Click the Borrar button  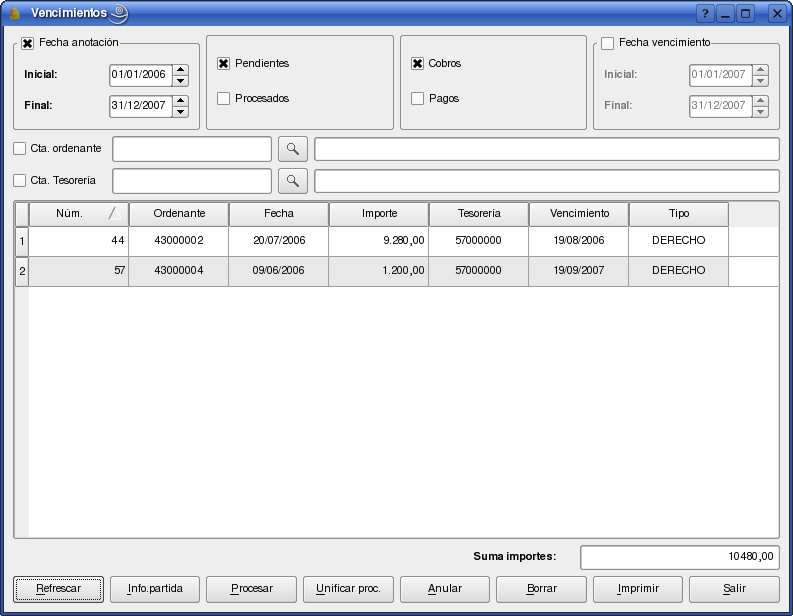pyautogui.click(x=541, y=589)
